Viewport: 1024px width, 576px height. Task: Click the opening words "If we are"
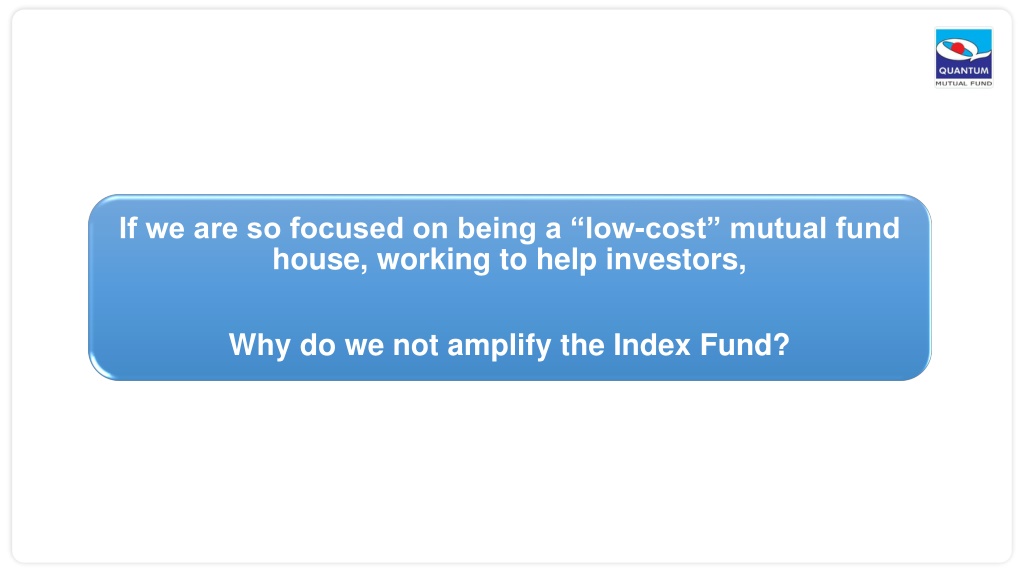(178, 229)
